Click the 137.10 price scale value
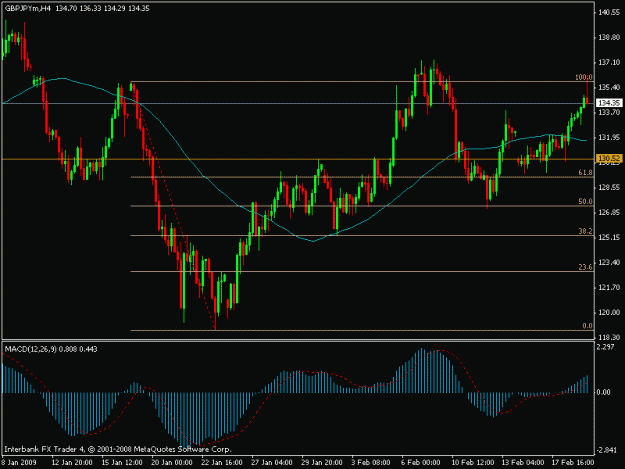 click(609, 63)
